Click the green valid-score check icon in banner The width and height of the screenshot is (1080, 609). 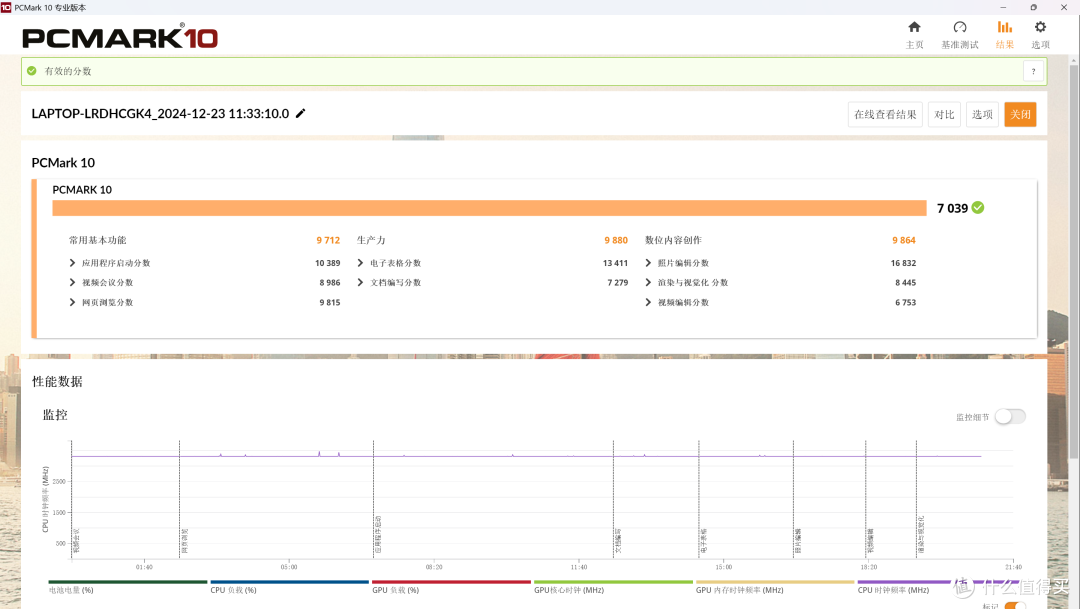coord(32,71)
